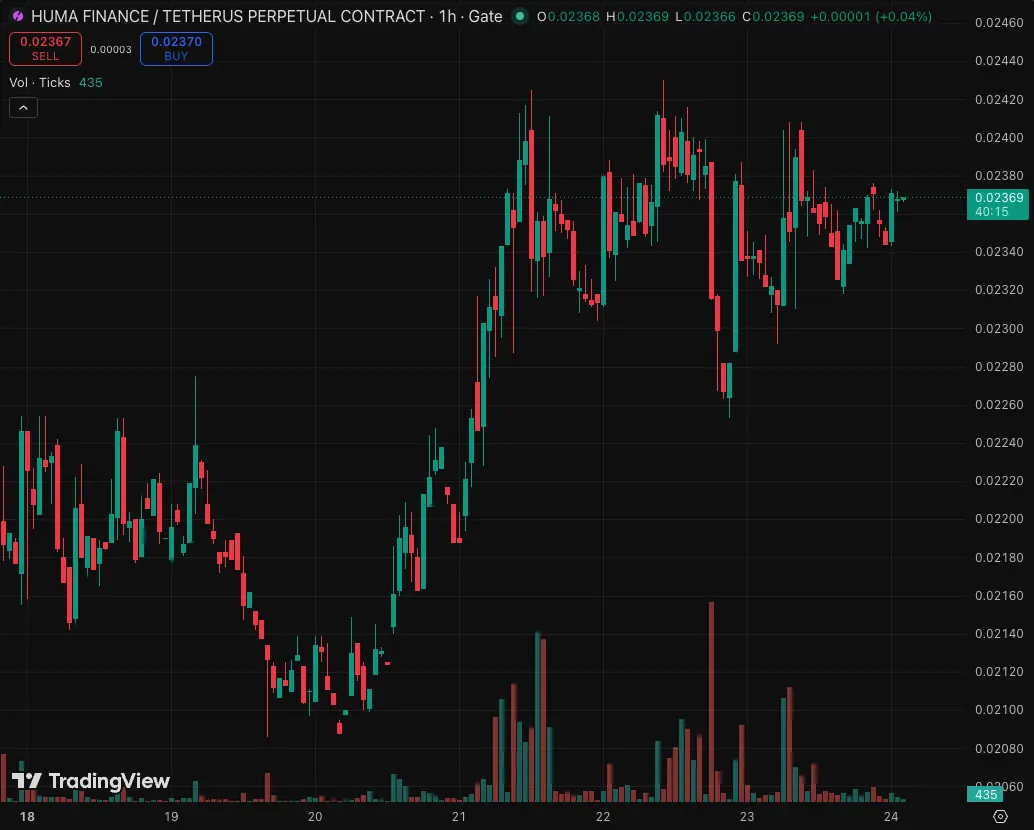The height and width of the screenshot is (830, 1034).
Task: Select the 1h interval label in the title
Action: (447, 16)
